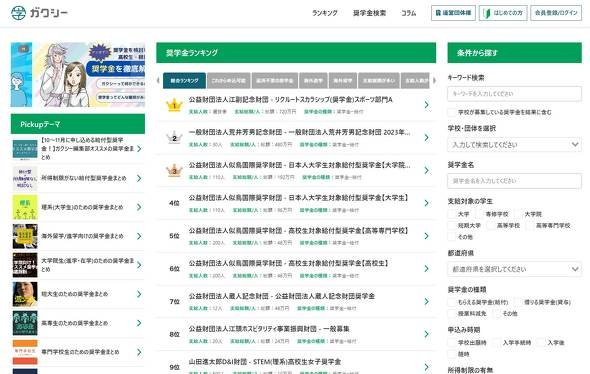
Task: Open the 学校・団体を選択 dropdown
Action: [x=514, y=144]
